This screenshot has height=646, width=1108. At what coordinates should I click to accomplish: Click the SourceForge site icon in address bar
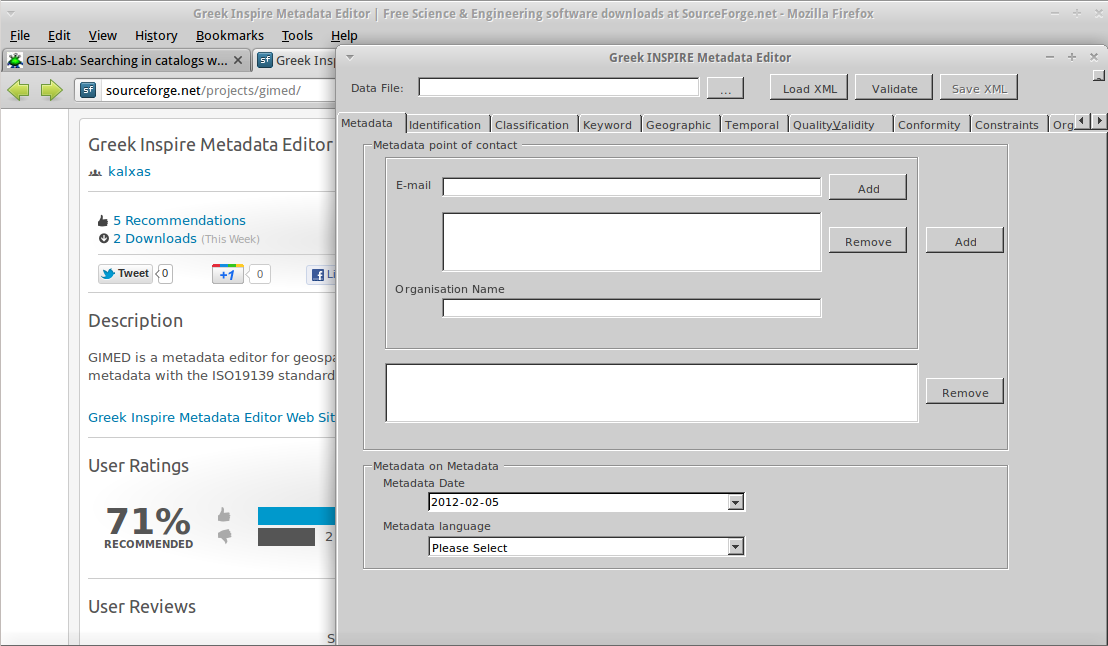(x=88, y=90)
